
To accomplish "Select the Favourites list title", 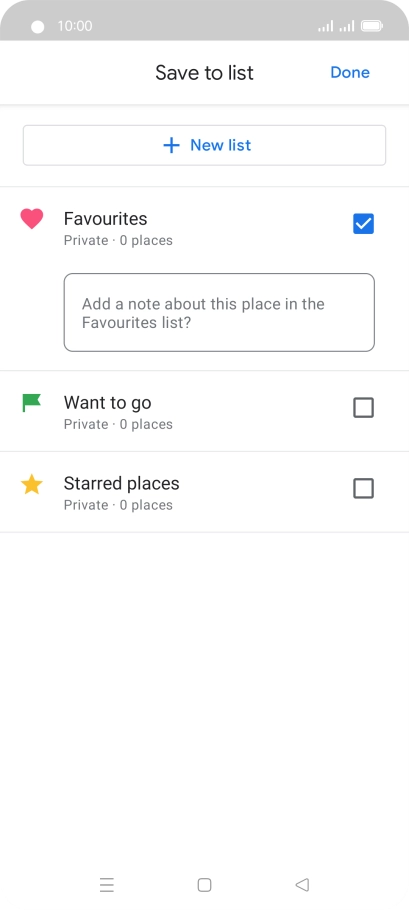I will coord(106,219).
